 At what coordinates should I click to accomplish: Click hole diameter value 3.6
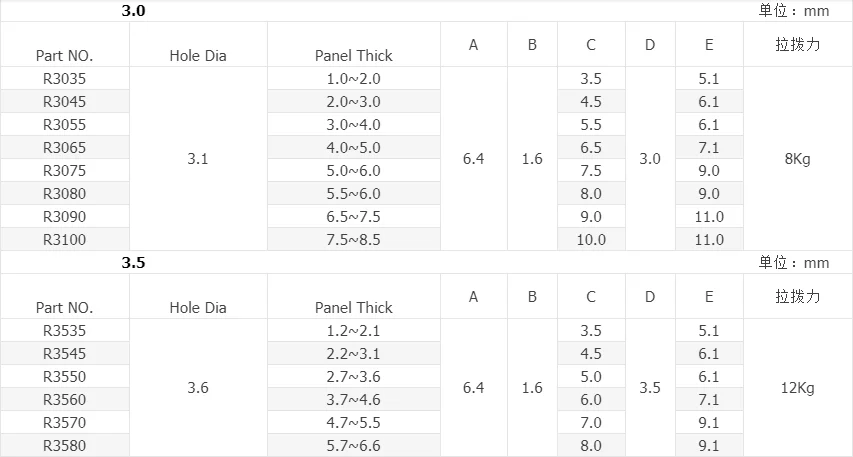tap(198, 388)
